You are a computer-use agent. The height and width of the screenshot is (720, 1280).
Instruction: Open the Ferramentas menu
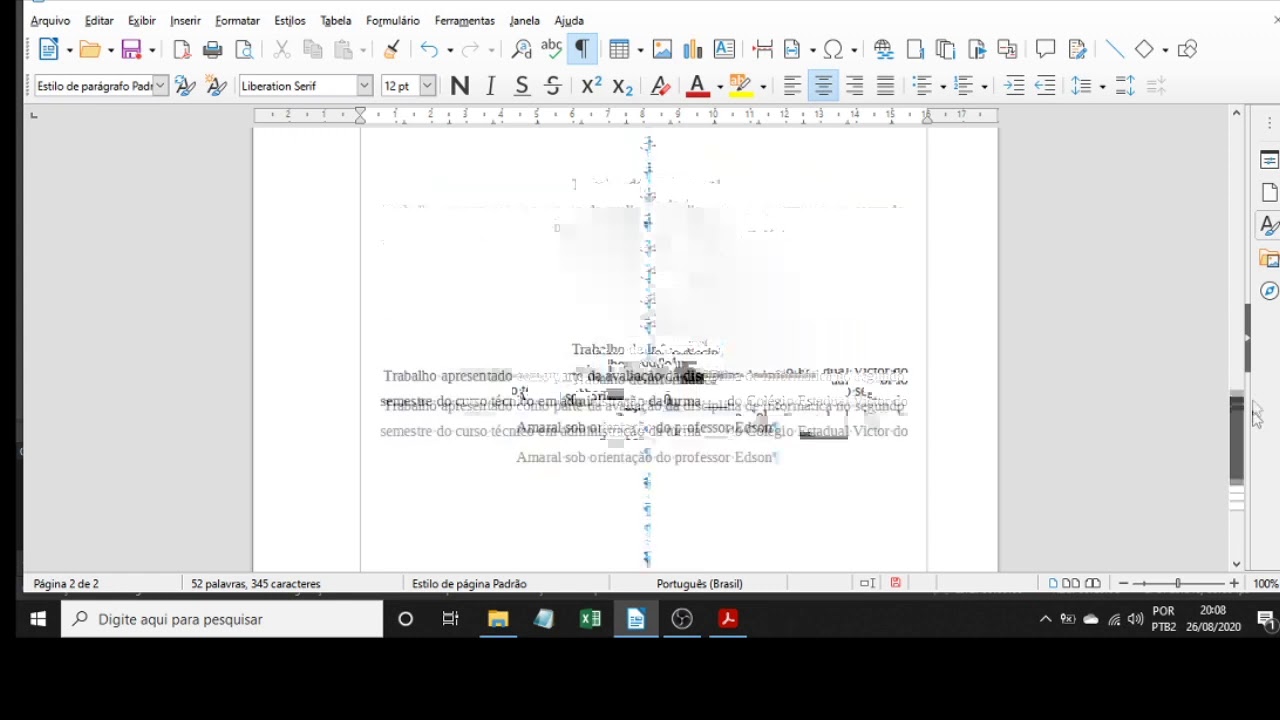pyautogui.click(x=464, y=20)
